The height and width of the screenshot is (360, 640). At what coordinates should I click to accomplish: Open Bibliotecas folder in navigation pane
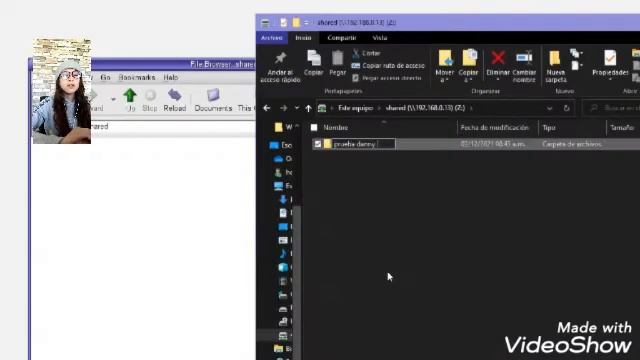click(x=283, y=349)
